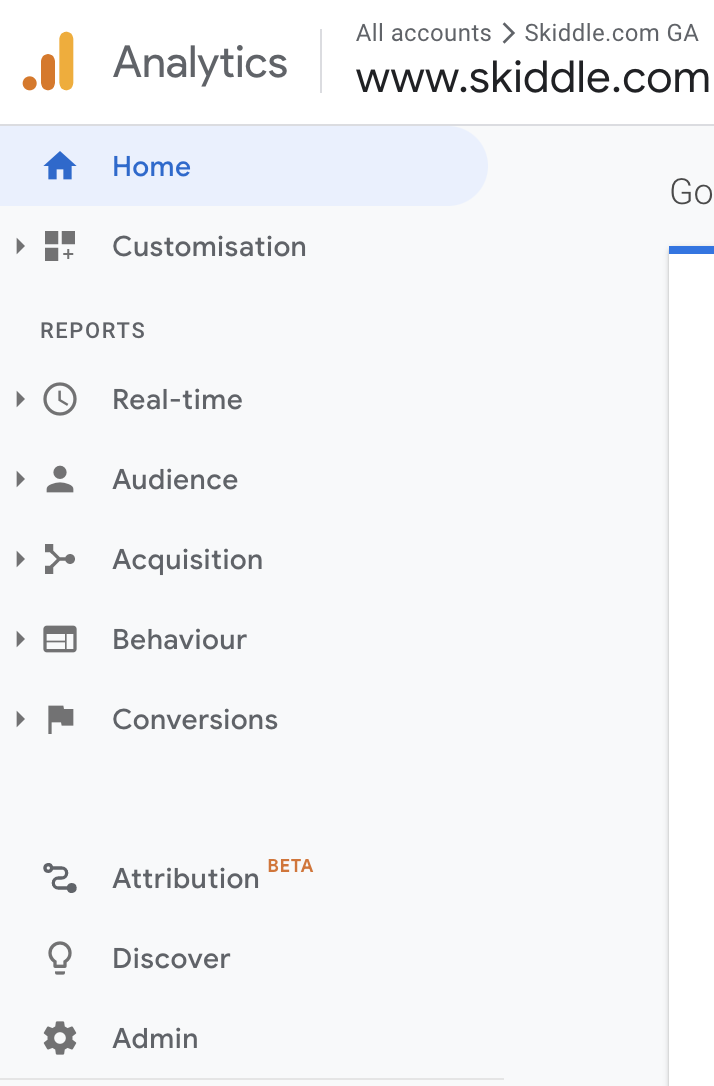Click the Behaviour page layout icon
This screenshot has height=1086, width=714.
point(60,639)
